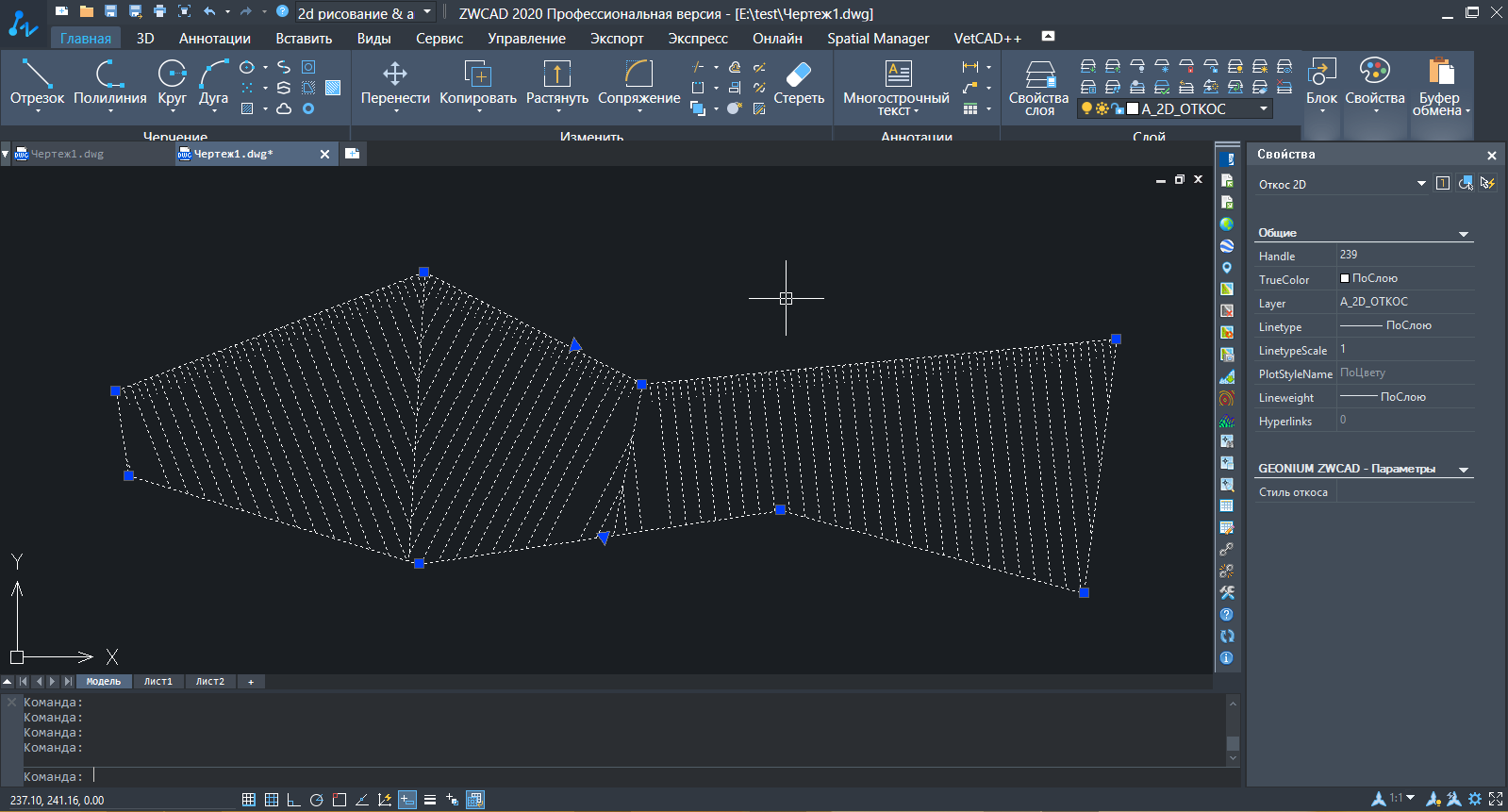Select the donut ring tool

point(308,108)
